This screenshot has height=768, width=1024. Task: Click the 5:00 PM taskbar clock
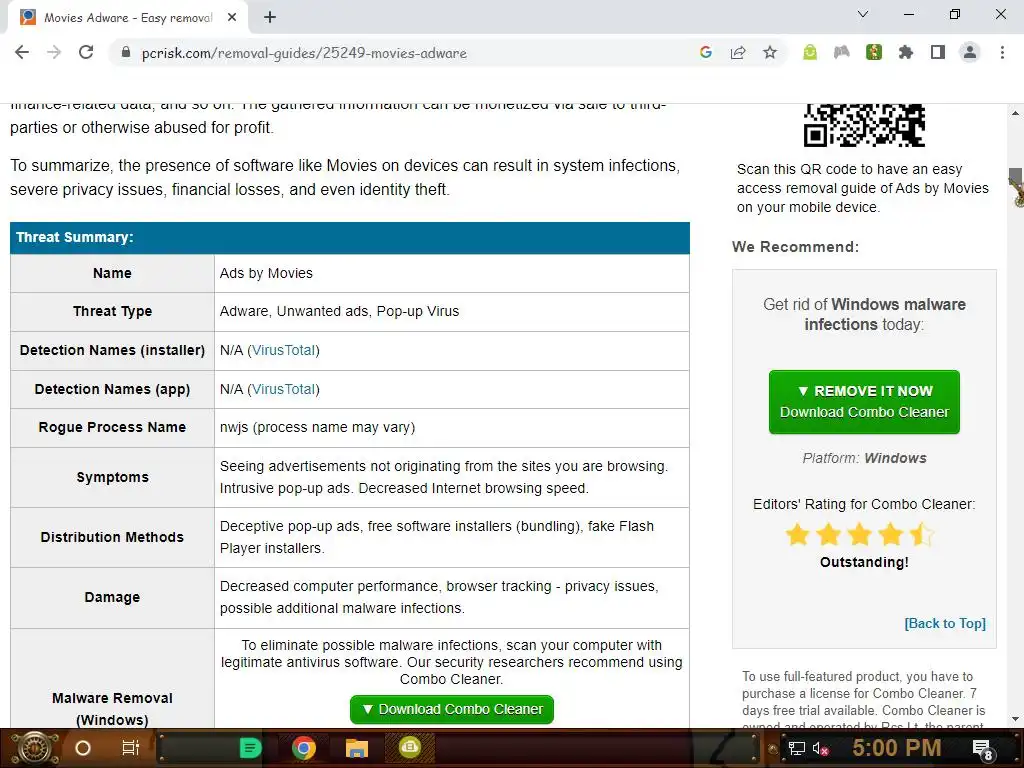[x=897, y=748]
